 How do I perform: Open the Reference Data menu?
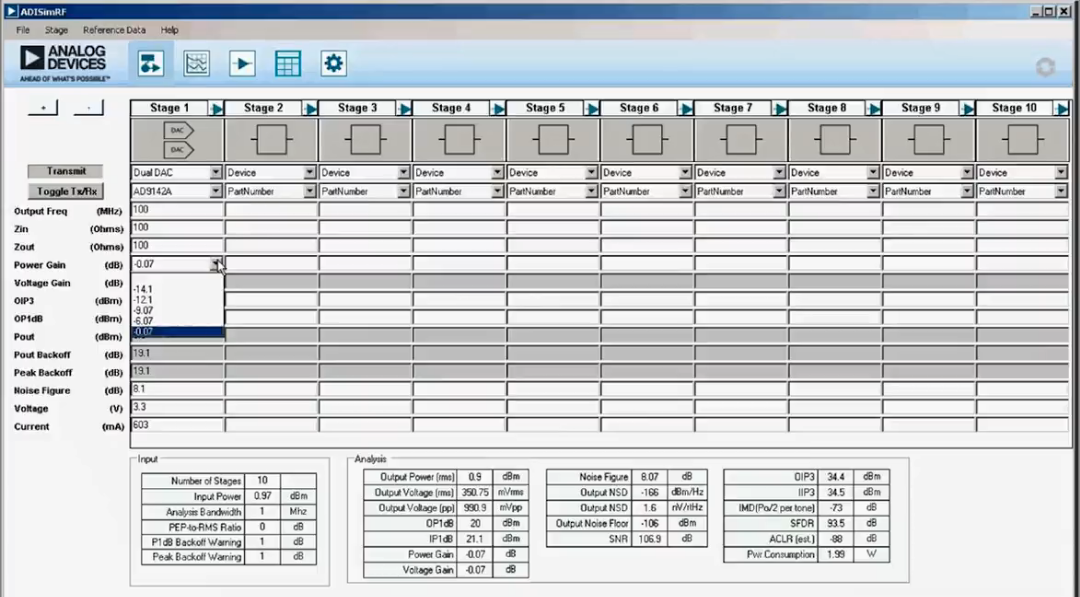(x=114, y=30)
